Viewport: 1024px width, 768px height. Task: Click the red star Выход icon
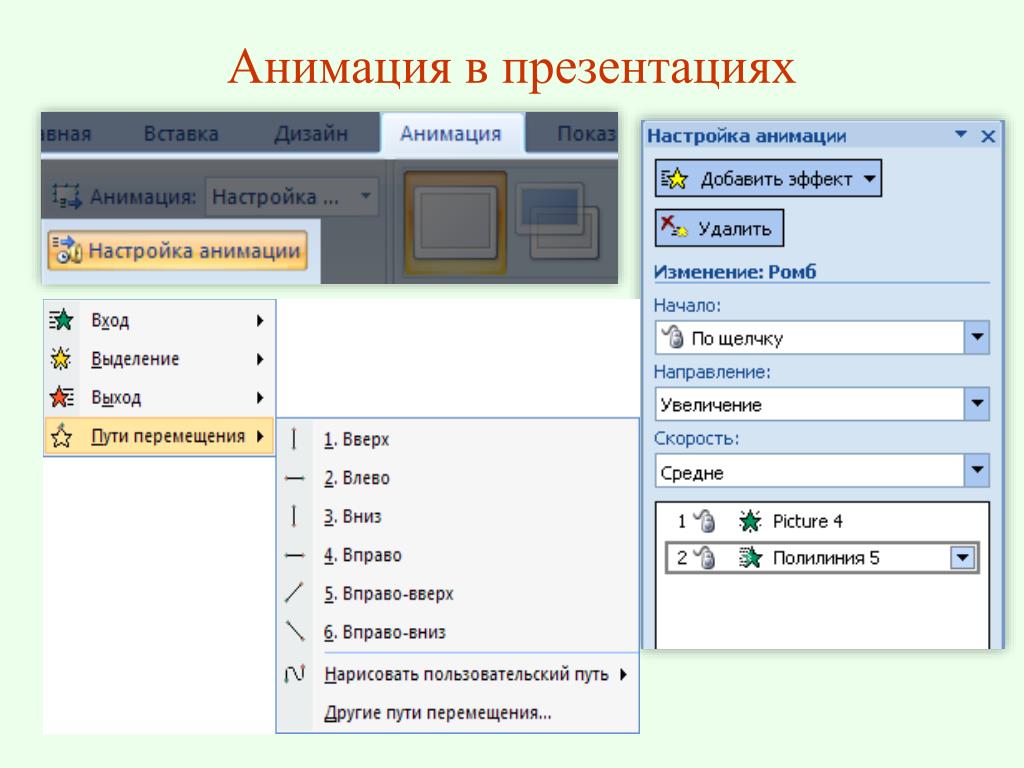pos(61,397)
